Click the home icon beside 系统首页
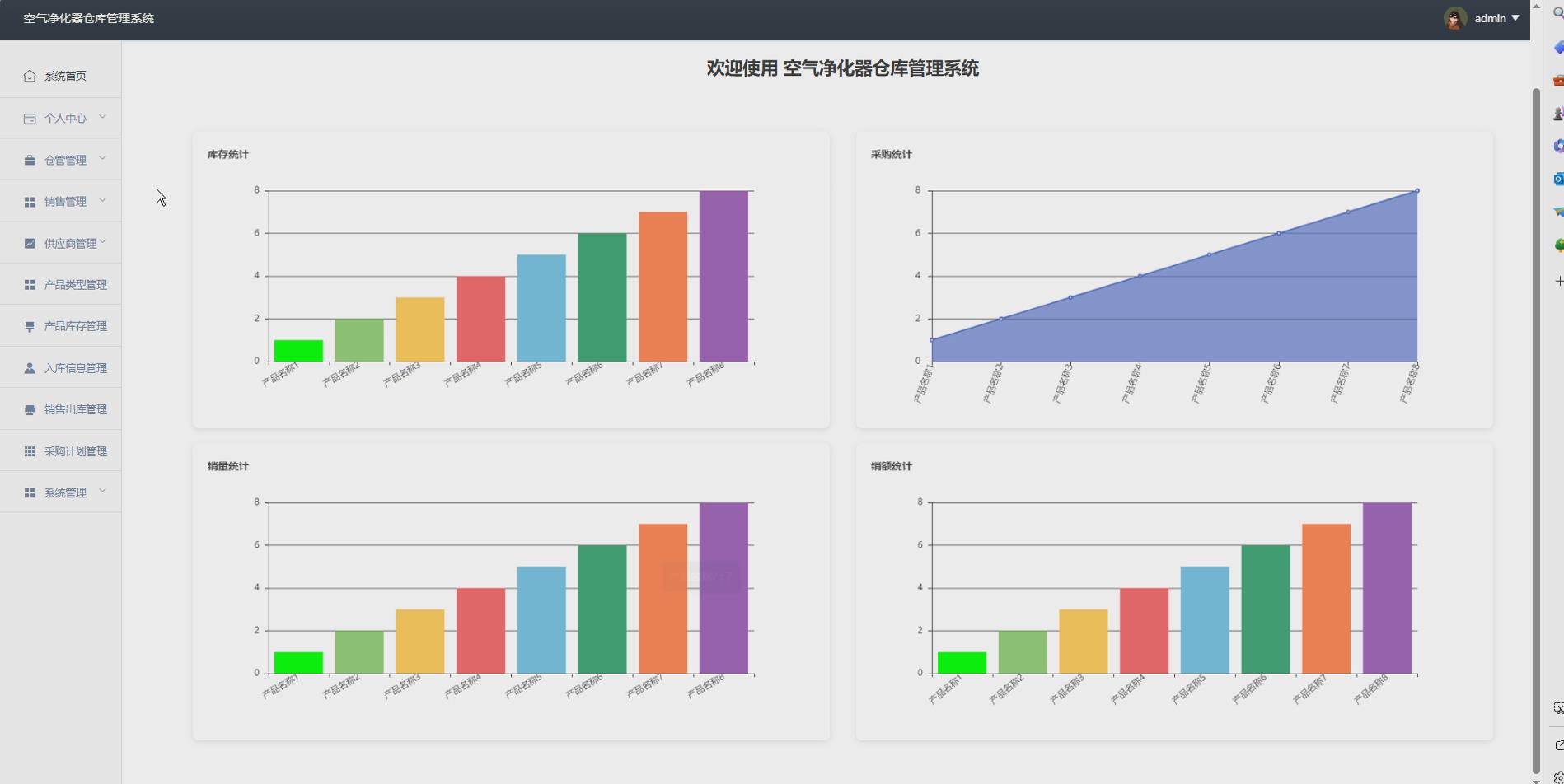The height and width of the screenshot is (784, 1564). tap(30, 77)
